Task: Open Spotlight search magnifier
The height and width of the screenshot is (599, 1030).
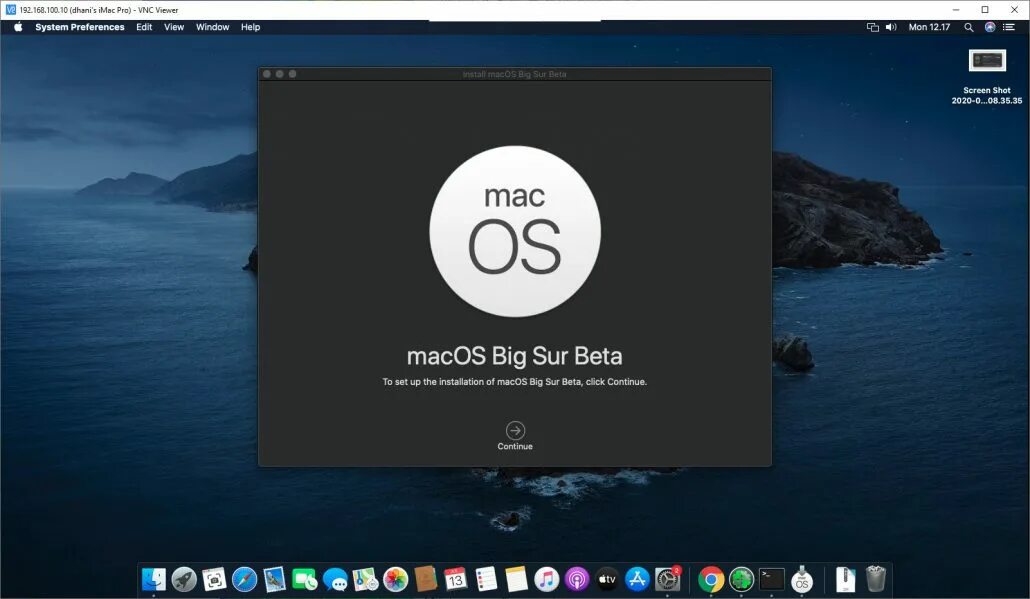Action: coord(968,27)
